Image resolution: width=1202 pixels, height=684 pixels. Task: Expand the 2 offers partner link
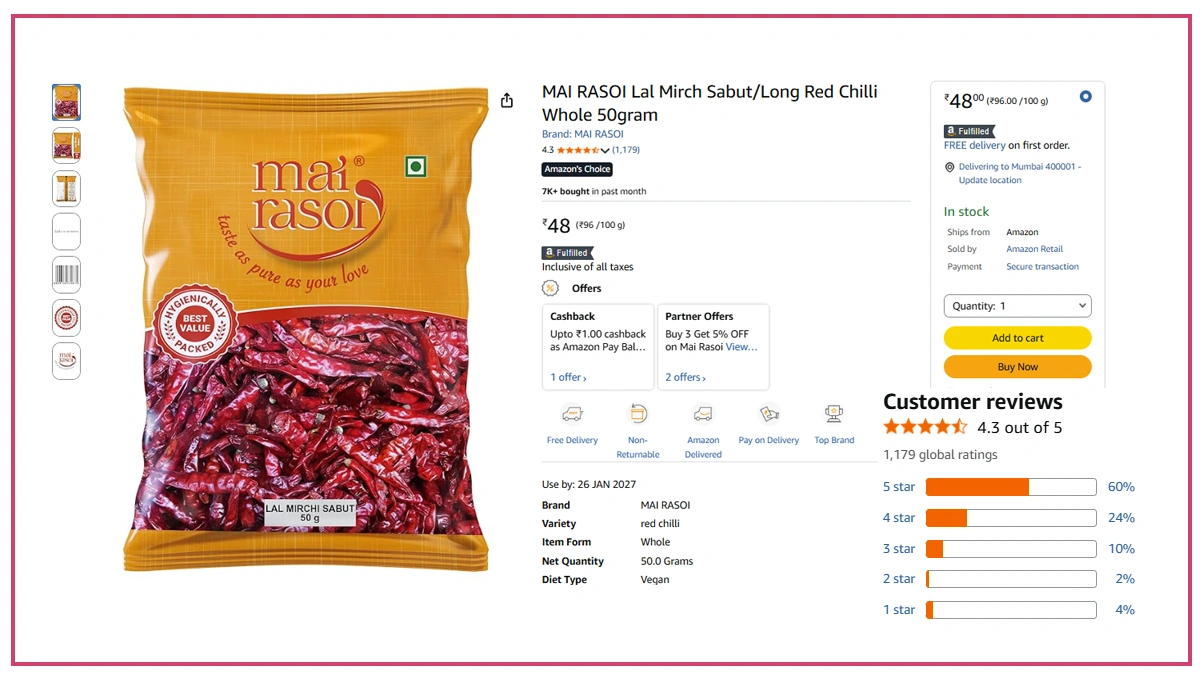pyautogui.click(x=685, y=377)
